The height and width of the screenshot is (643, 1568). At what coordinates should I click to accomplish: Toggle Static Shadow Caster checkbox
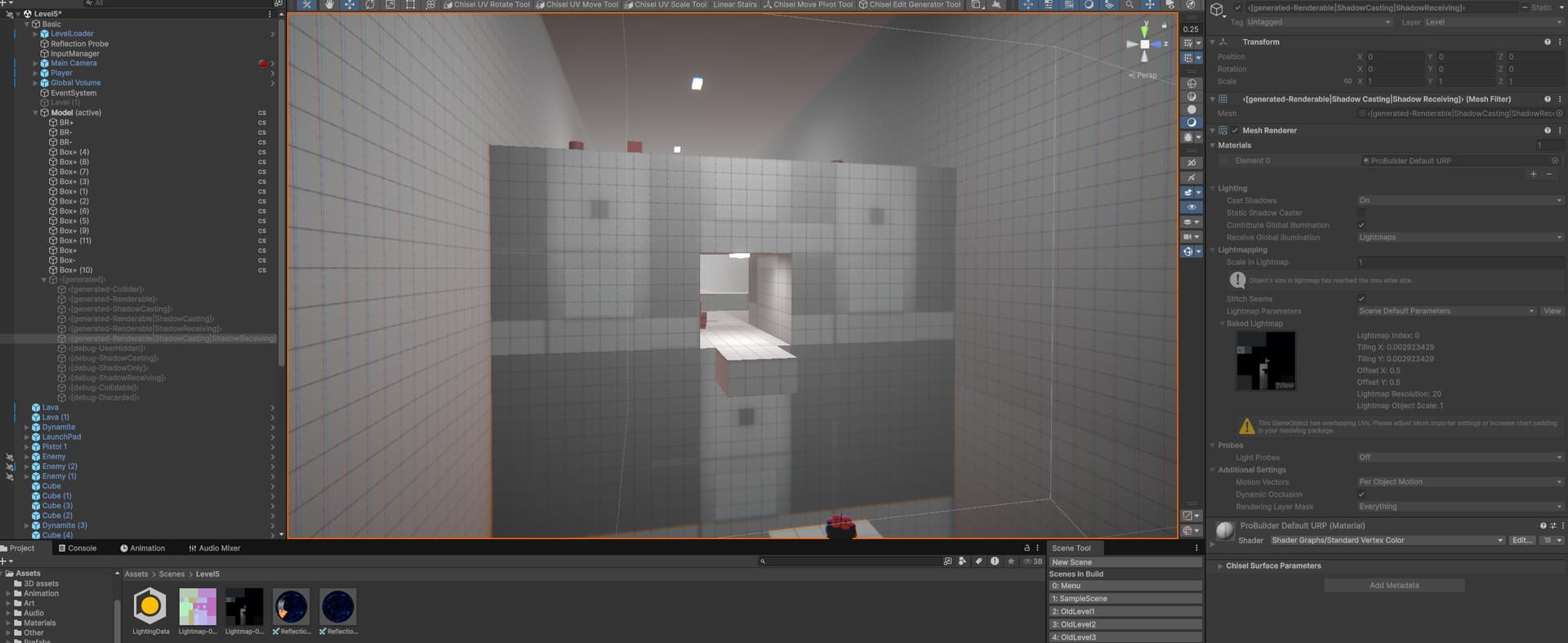pyautogui.click(x=1361, y=213)
